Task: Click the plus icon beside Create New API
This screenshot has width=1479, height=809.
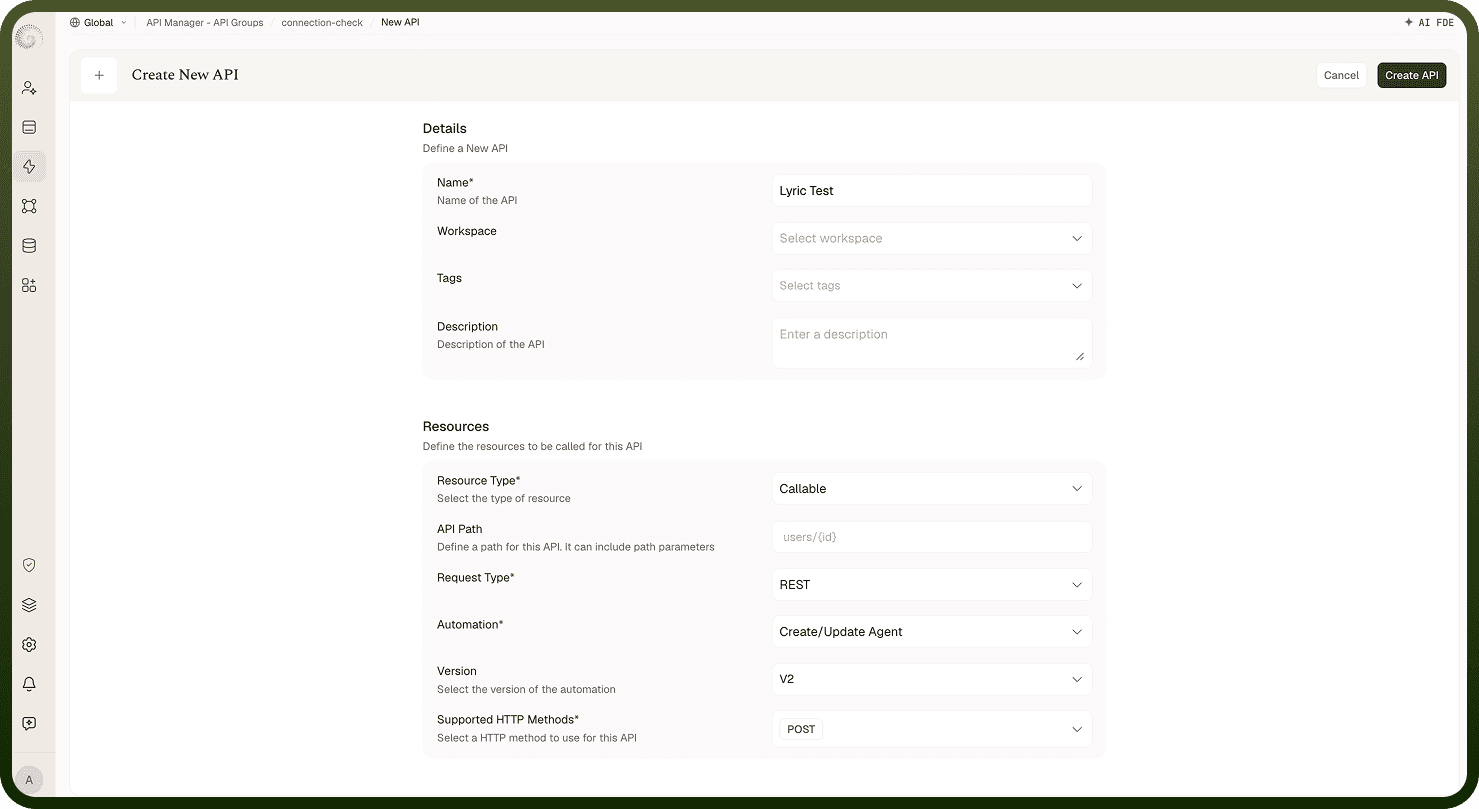Action: (99, 75)
